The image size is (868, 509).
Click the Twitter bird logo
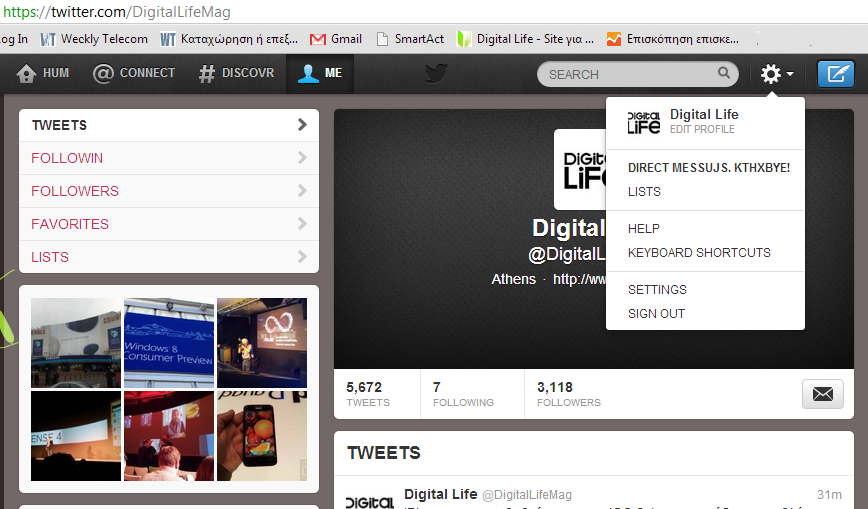coord(436,73)
